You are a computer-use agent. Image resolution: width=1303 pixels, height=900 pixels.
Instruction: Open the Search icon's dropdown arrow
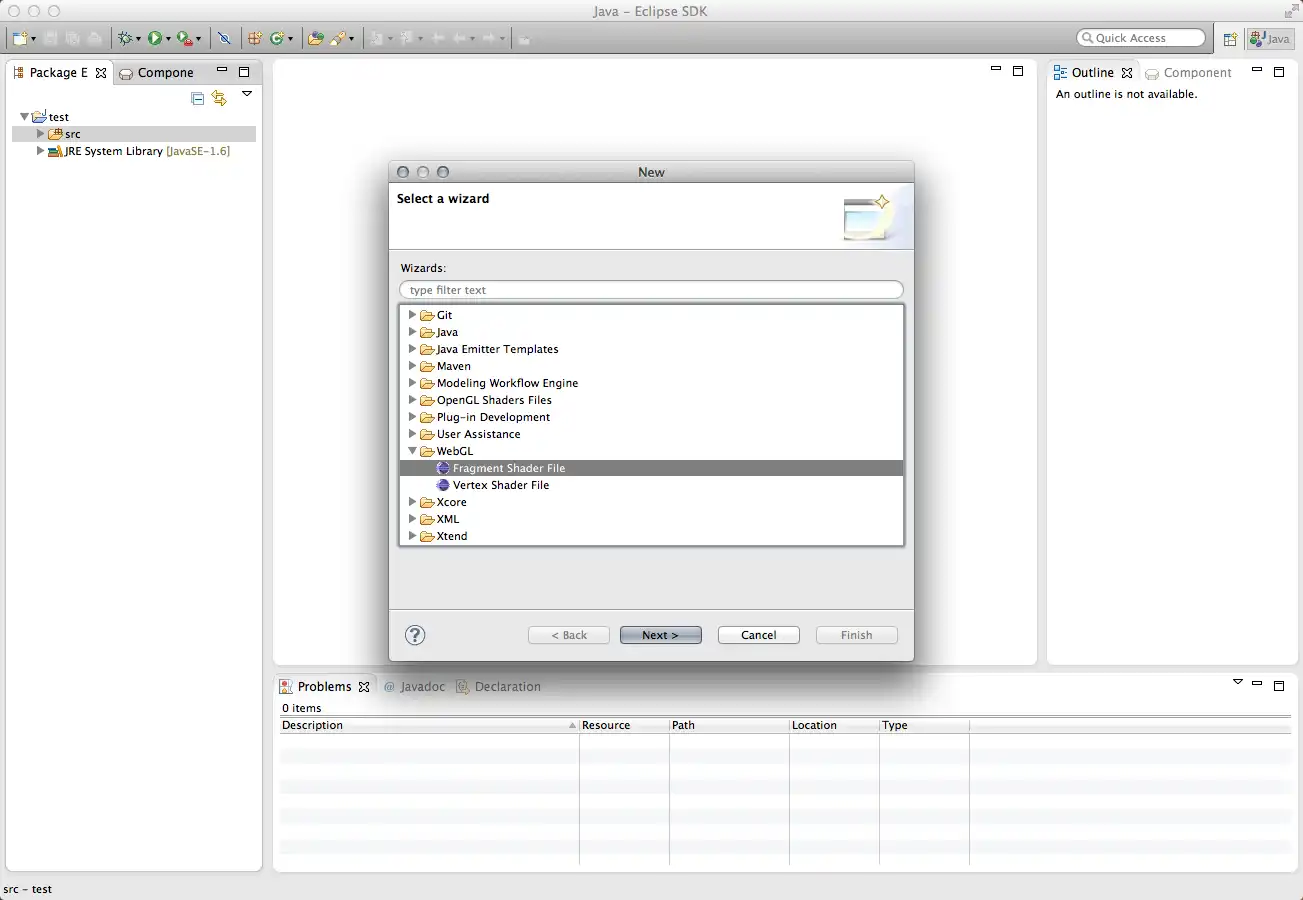[x=352, y=39]
